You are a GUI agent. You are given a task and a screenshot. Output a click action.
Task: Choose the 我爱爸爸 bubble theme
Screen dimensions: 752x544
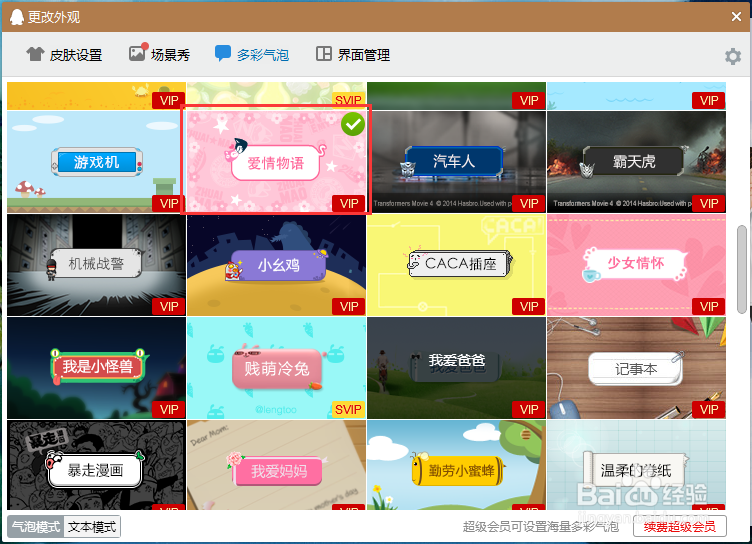(456, 368)
